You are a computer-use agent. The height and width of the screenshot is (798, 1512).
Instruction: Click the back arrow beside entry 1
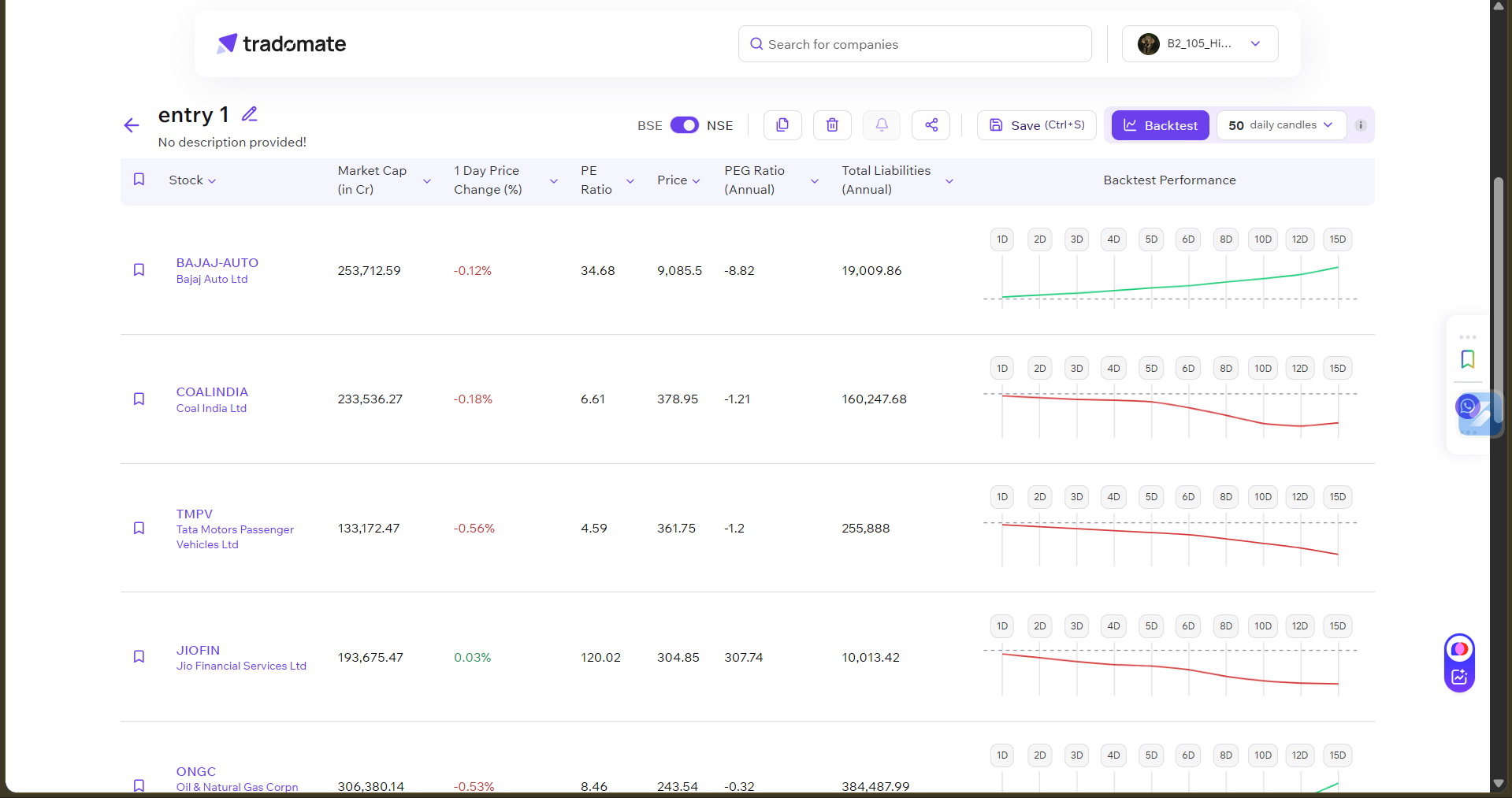point(132,125)
